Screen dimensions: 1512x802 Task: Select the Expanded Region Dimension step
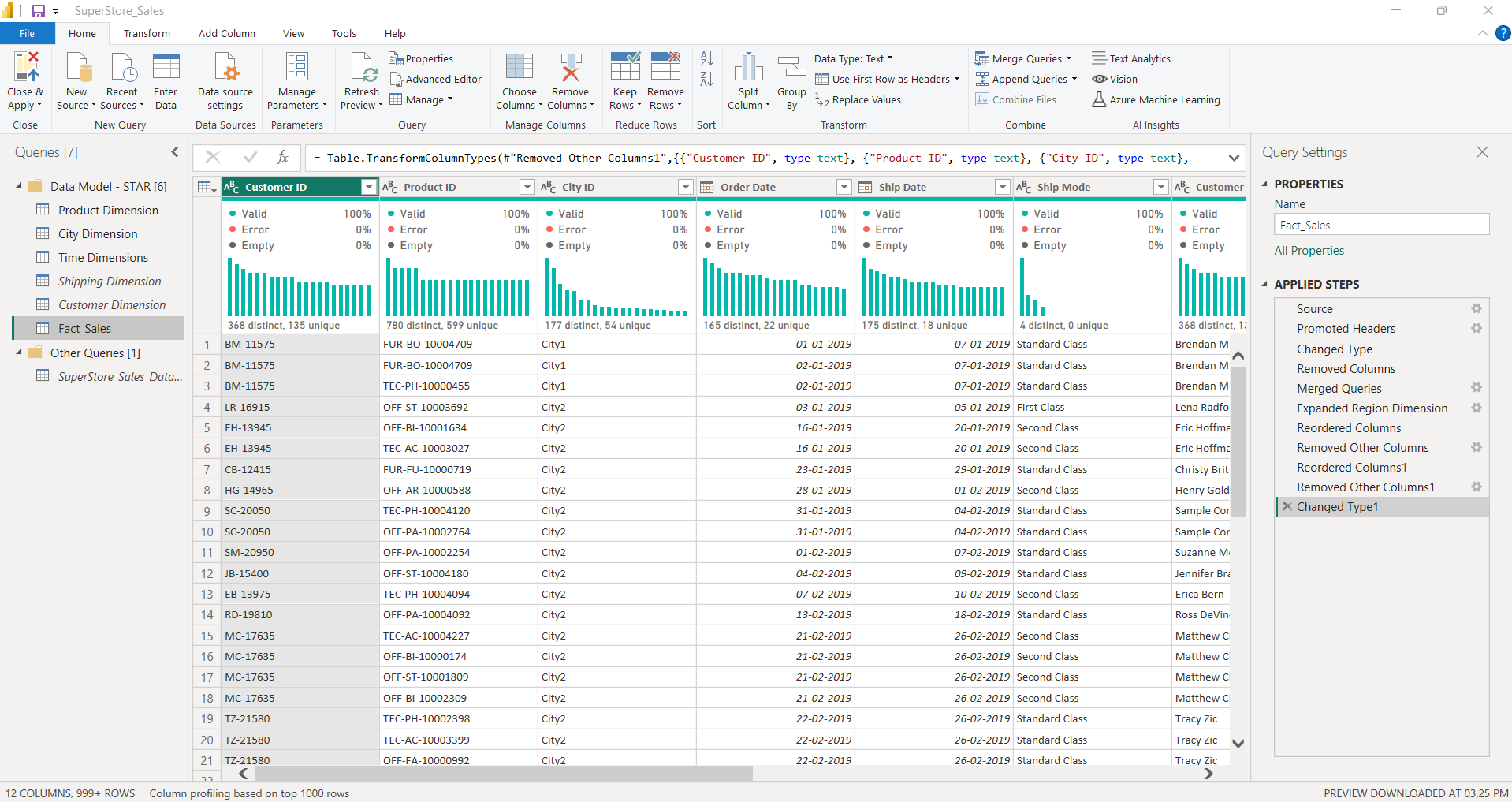[1372, 408]
